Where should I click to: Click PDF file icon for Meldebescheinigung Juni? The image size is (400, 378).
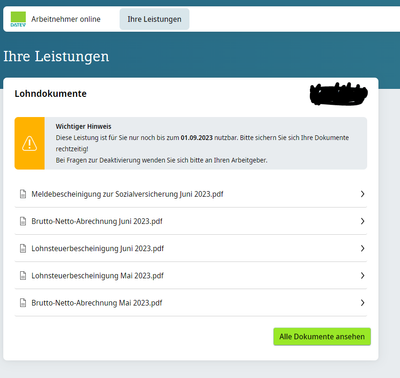(23, 194)
